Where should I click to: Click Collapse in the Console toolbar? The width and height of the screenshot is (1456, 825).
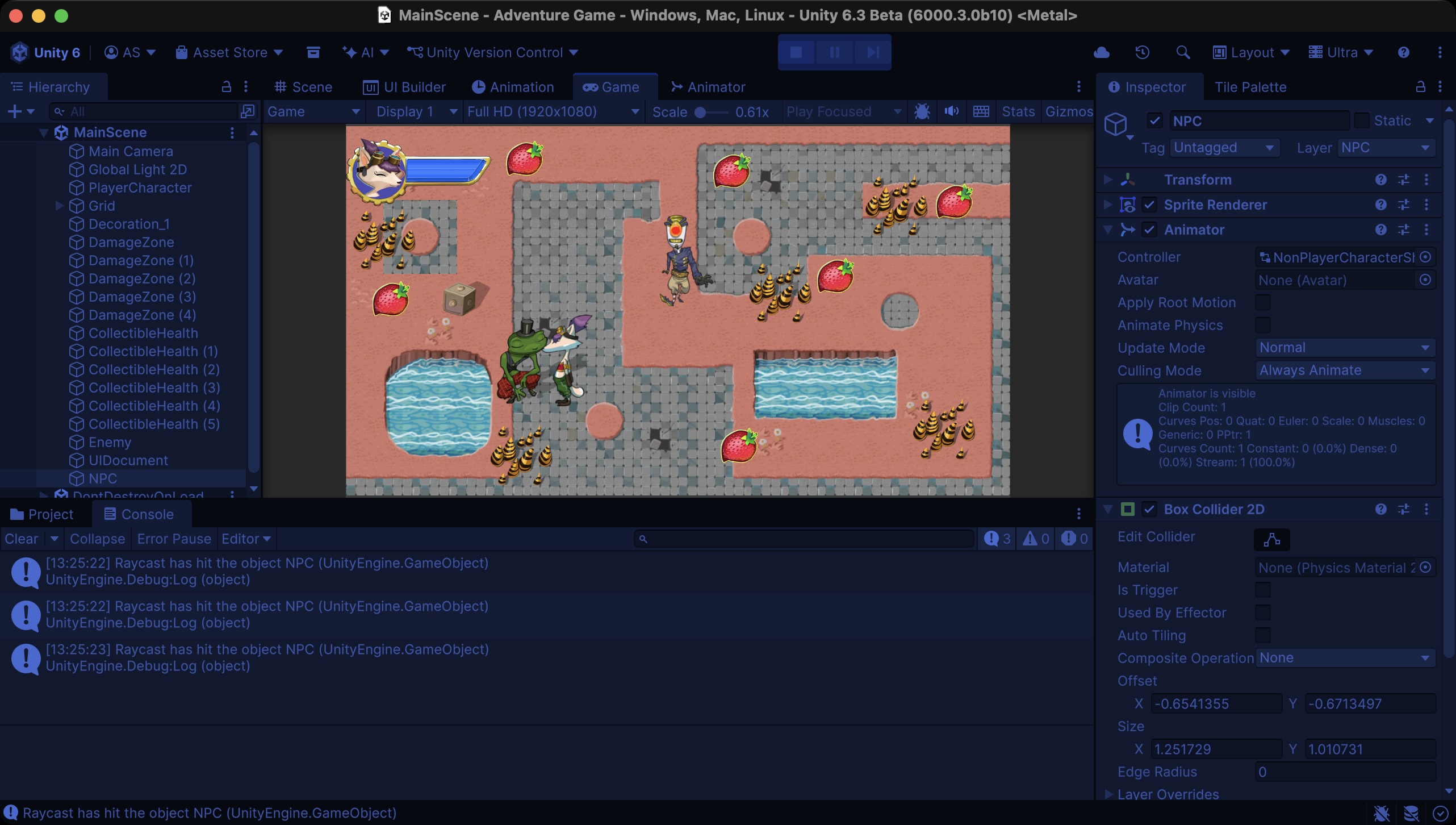[x=97, y=538]
